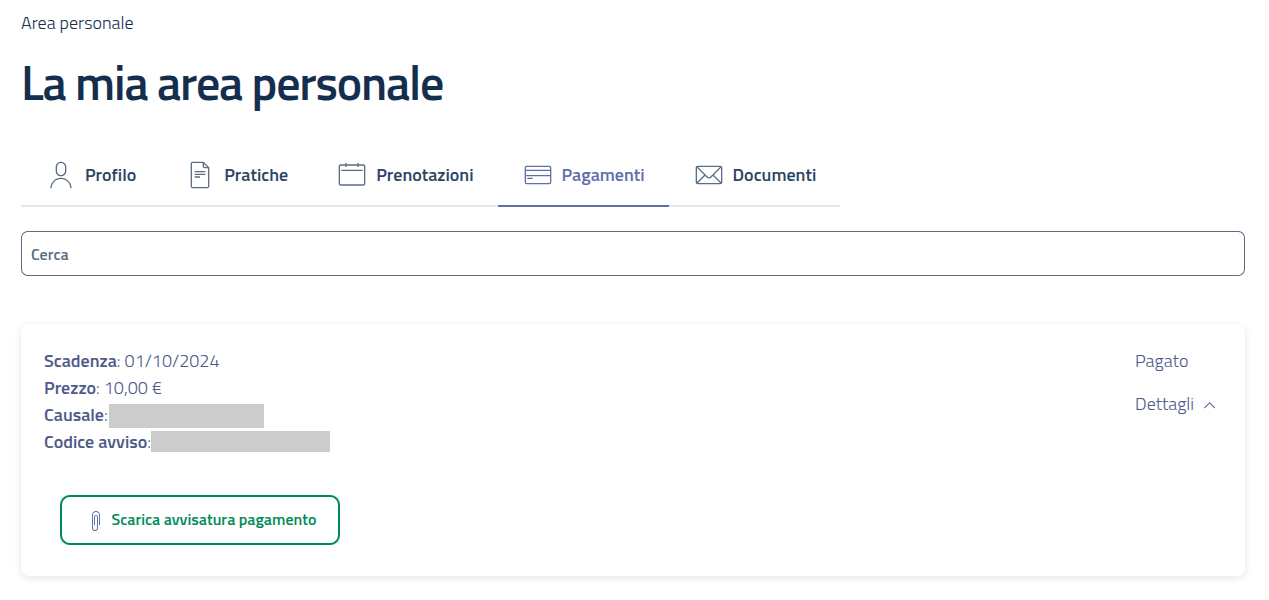Click the document page icon beside Pratiche
Viewport: 1269px width, 600px height.
(200, 175)
